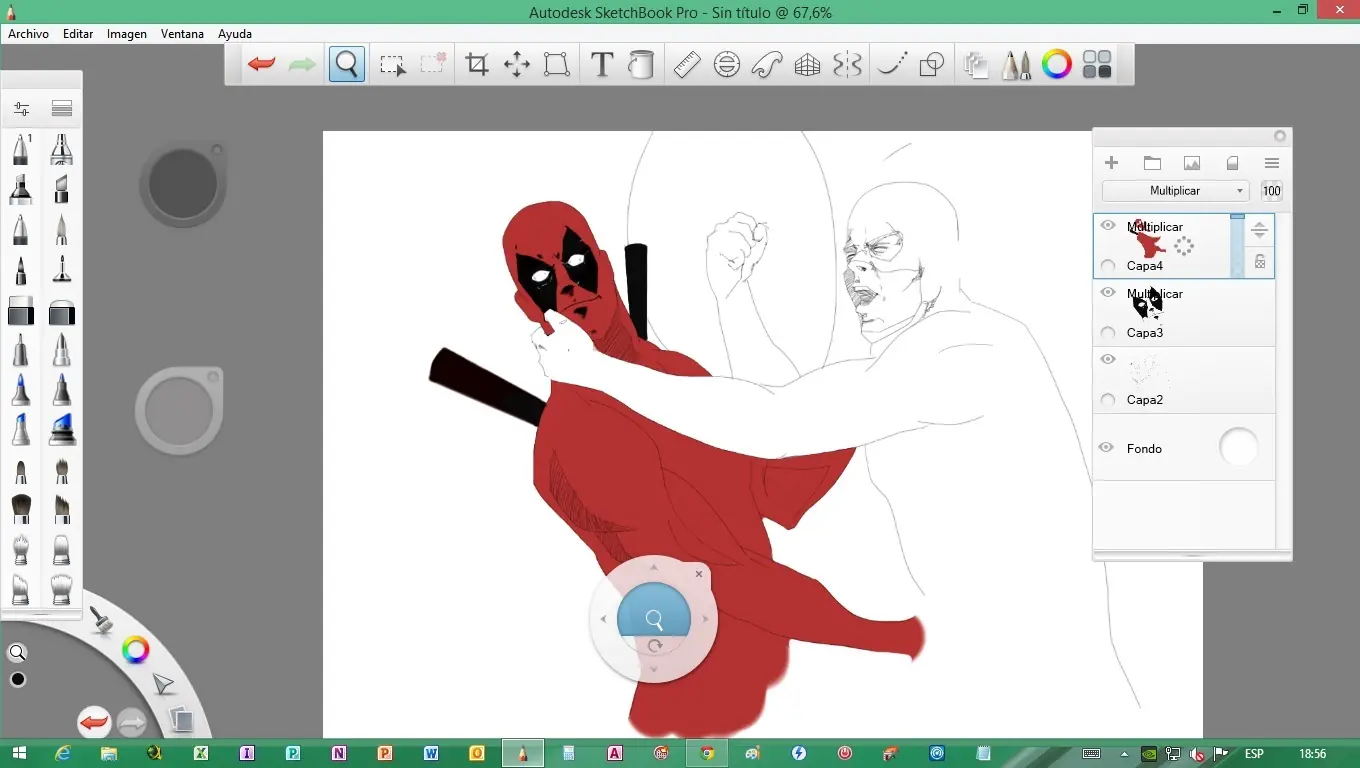Image resolution: width=1360 pixels, height=768 pixels.
Task: Open the Multiplicar blend mode dropdown
Action: click(x=1176, y=191)
